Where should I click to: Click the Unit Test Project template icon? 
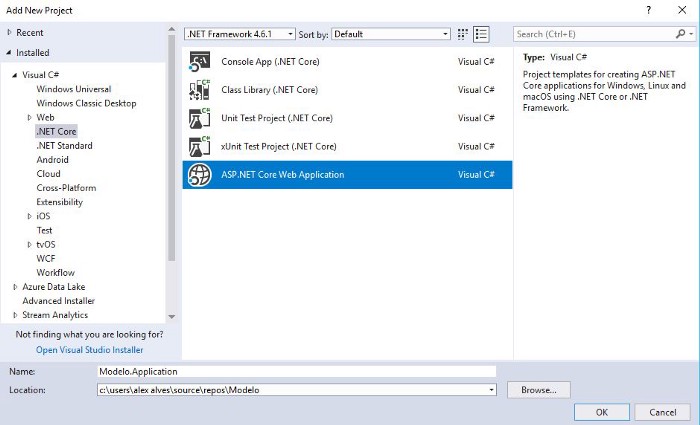coord(199,118)
